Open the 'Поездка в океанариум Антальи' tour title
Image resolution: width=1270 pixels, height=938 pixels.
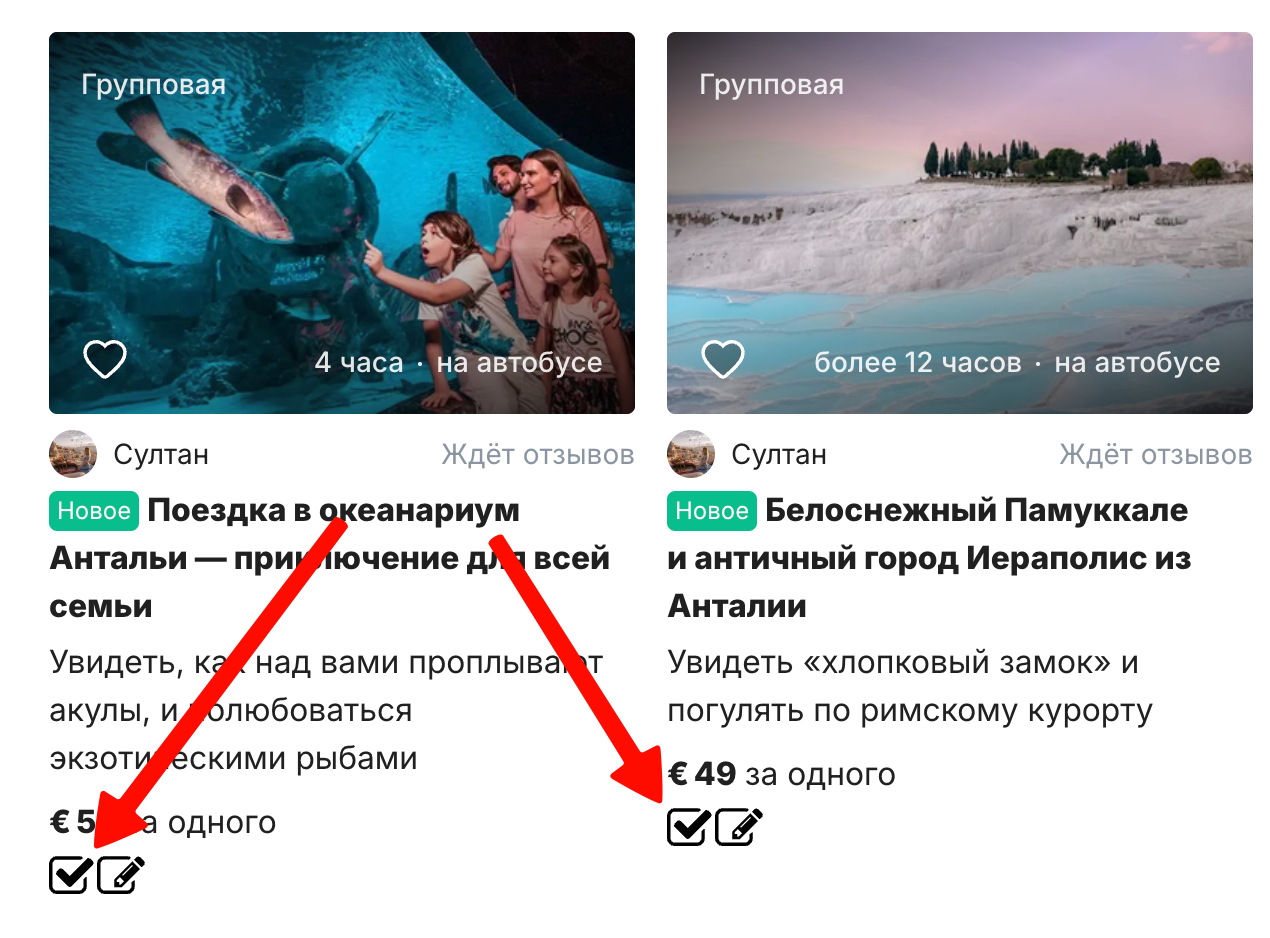pos(330,558)
